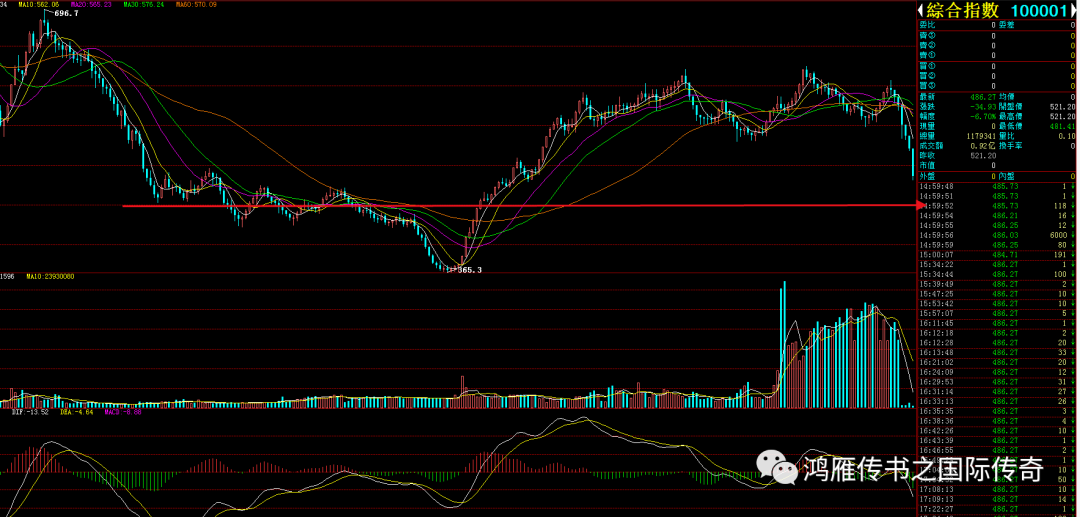Screen dimensions: 1080x517
Task: Select the 15:39:49 trade row
Action: pyautogui.click(x=997, y=284)
